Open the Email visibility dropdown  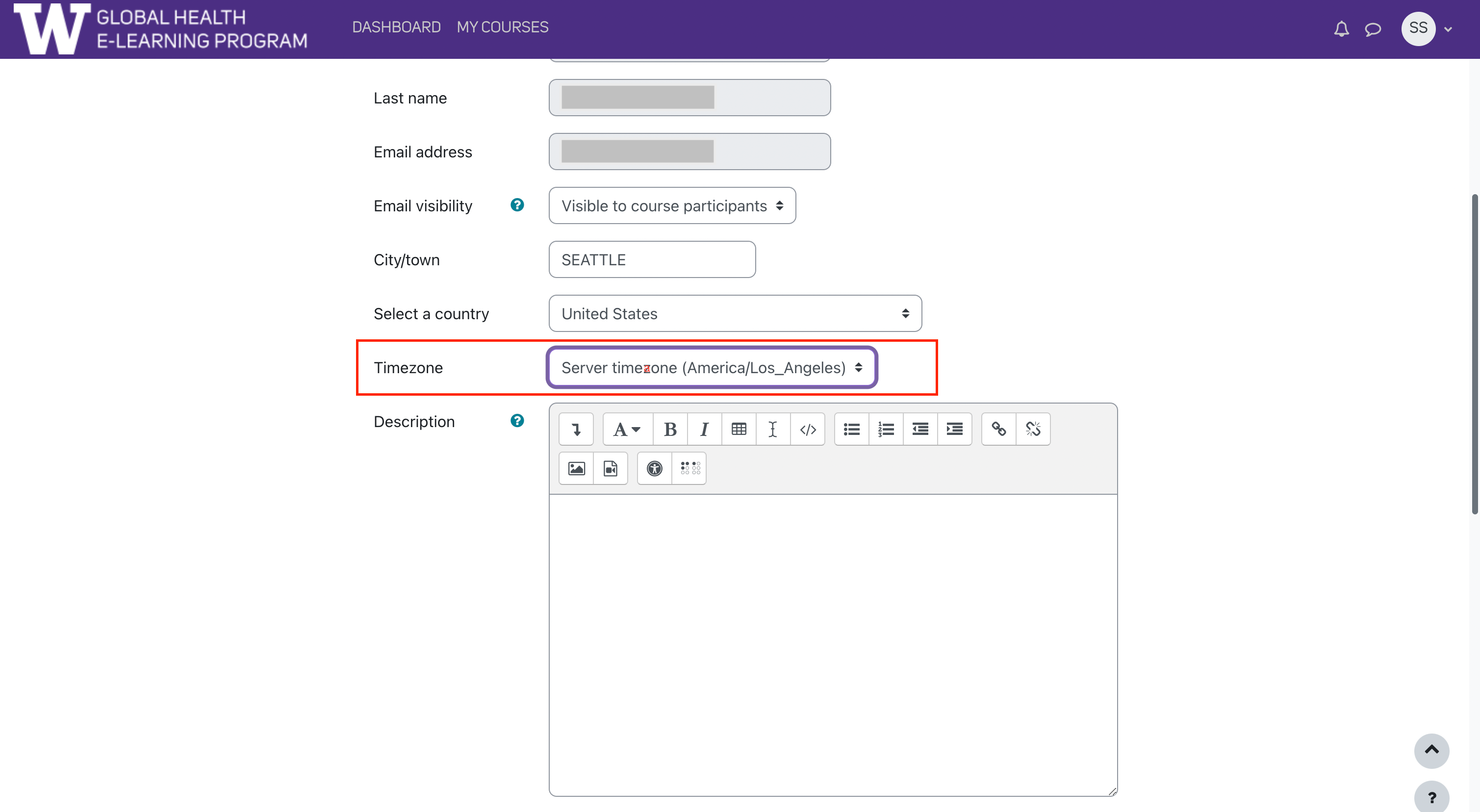pyautogui.click(x=672, y=206)
